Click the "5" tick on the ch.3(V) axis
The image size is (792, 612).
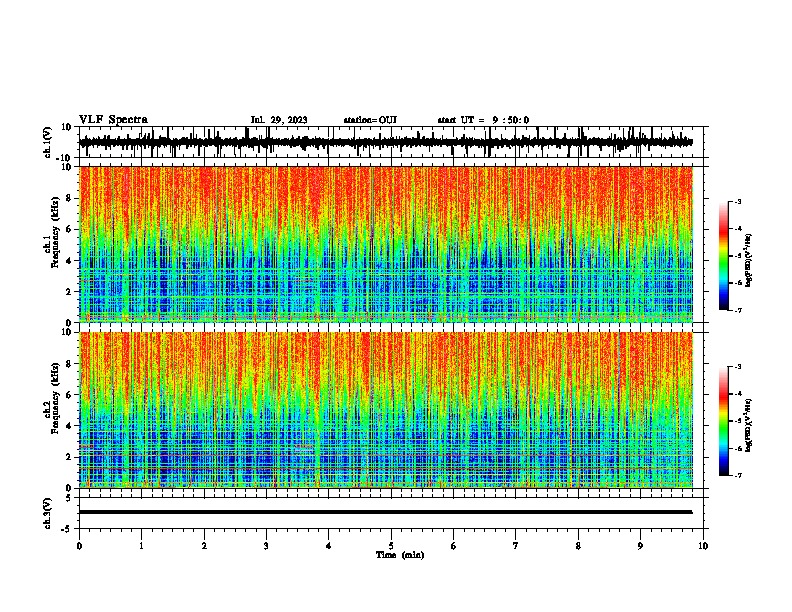70,497
